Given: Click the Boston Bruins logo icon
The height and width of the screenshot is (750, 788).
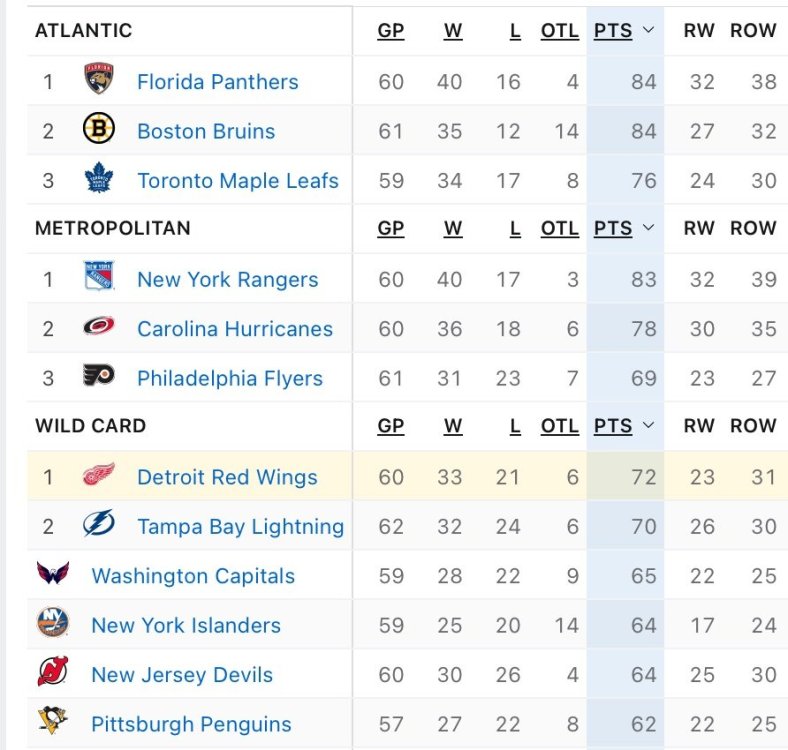Looking at the screenshot, I should [x=99, y=130].
